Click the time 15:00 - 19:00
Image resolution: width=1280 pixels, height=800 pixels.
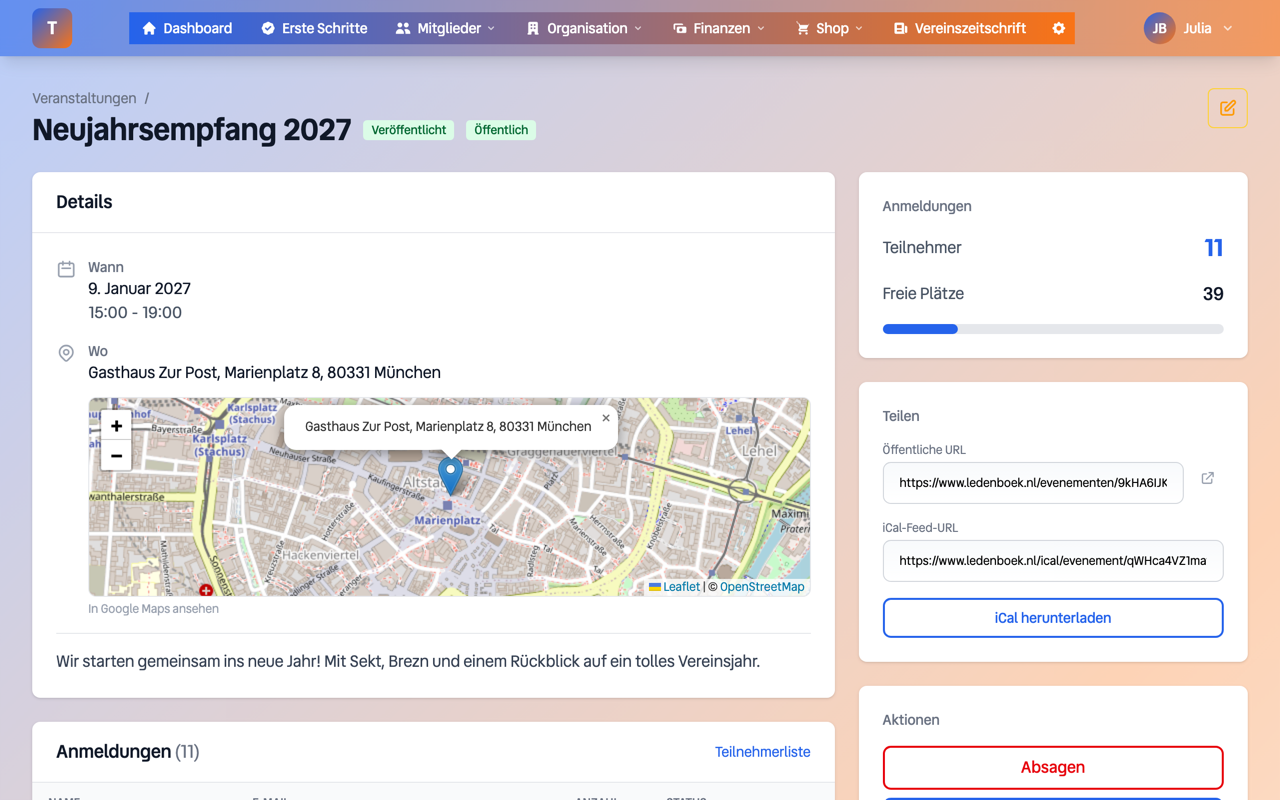pyautogui.click(x=135, y=313)
